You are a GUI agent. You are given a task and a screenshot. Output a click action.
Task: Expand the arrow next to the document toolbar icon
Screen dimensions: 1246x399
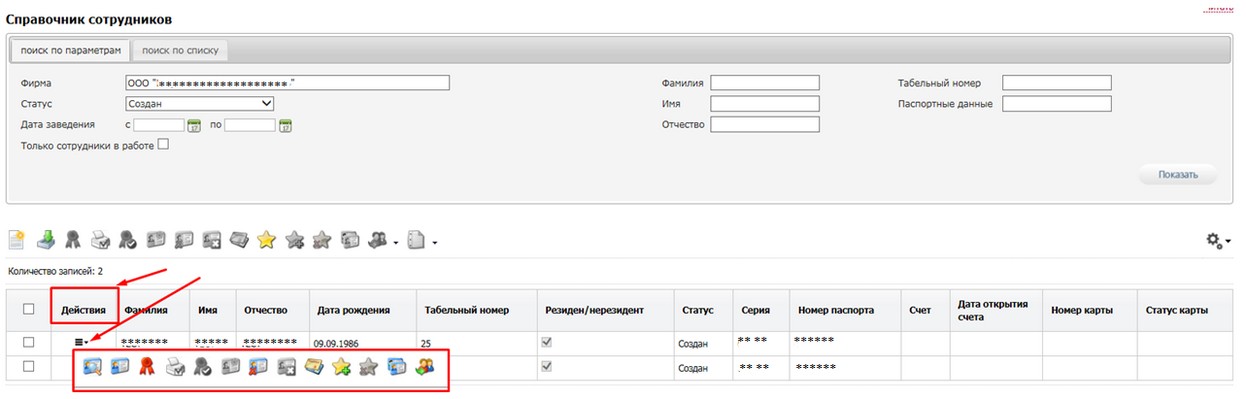434,242
